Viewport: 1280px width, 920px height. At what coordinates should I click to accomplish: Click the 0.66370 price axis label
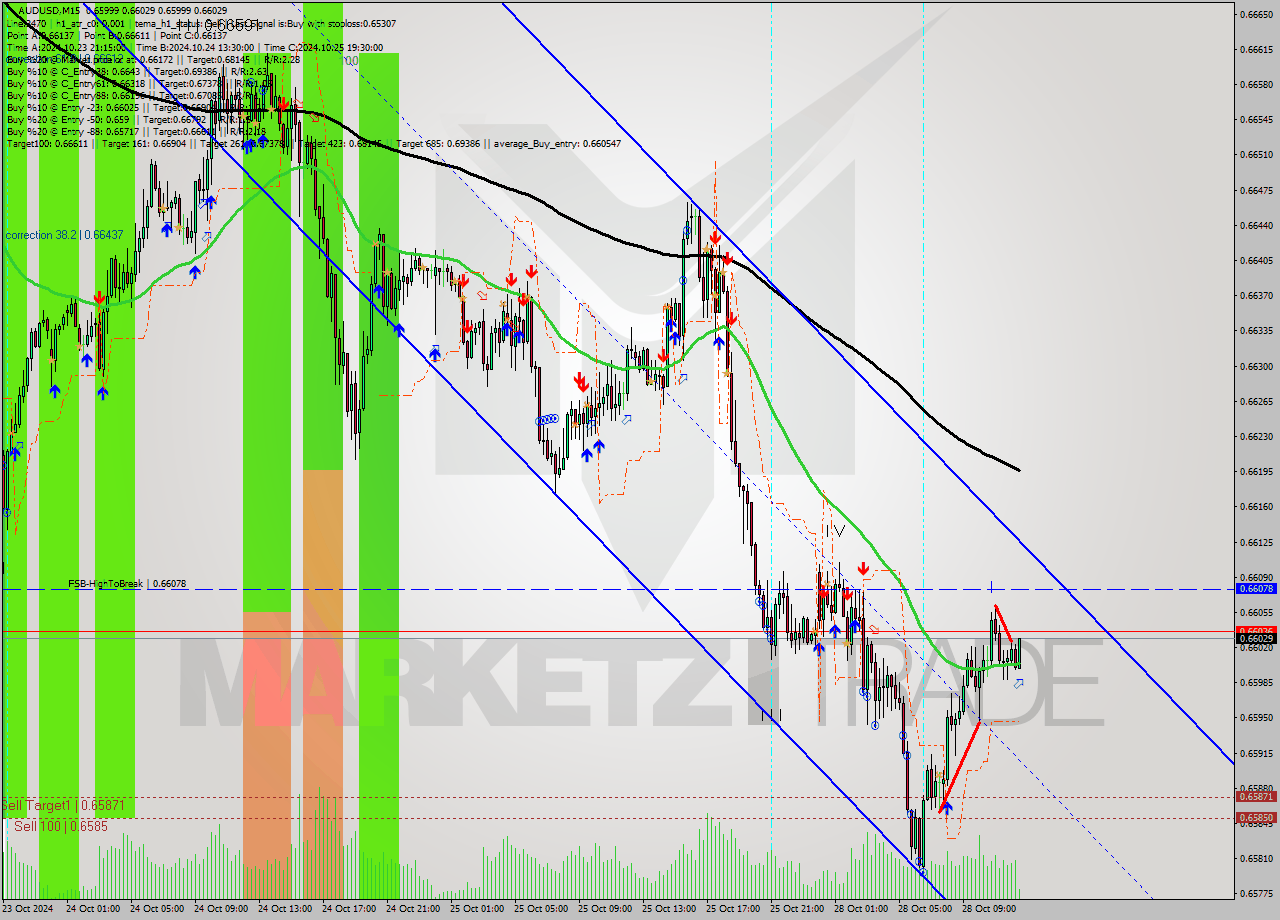(1256, 295)
